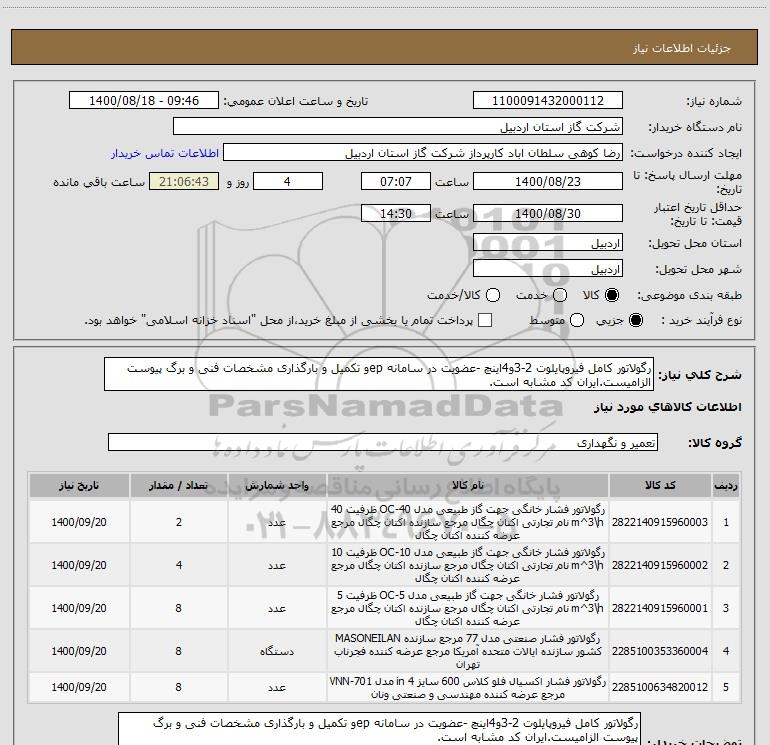Click the unit دستگاه in row 4
The image size is (770, 745).
(x=277, y=651)
